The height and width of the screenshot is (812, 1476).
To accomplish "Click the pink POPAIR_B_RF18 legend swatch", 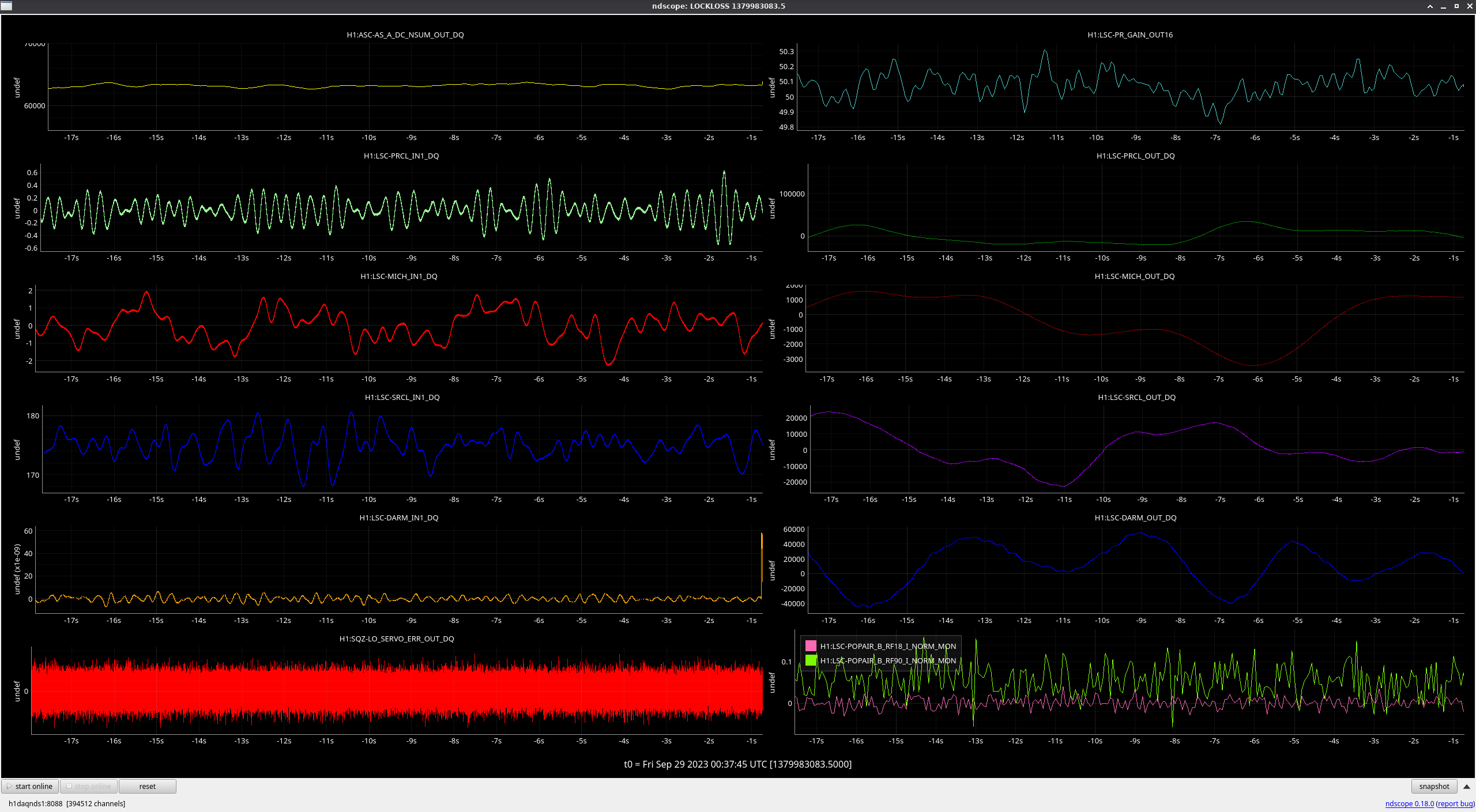I will tap(811, 646).
